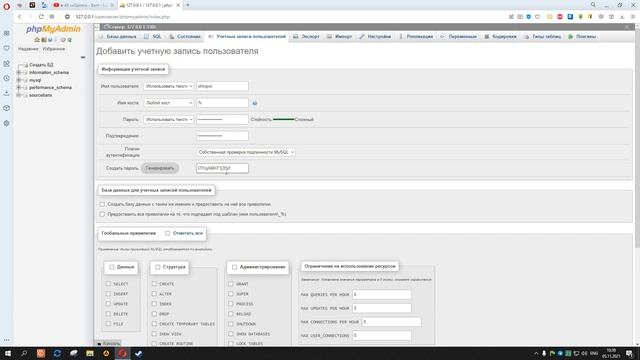Open browser tab search magnifier
The width and height of the screenshot is (640, 360).
click(593, 5)
